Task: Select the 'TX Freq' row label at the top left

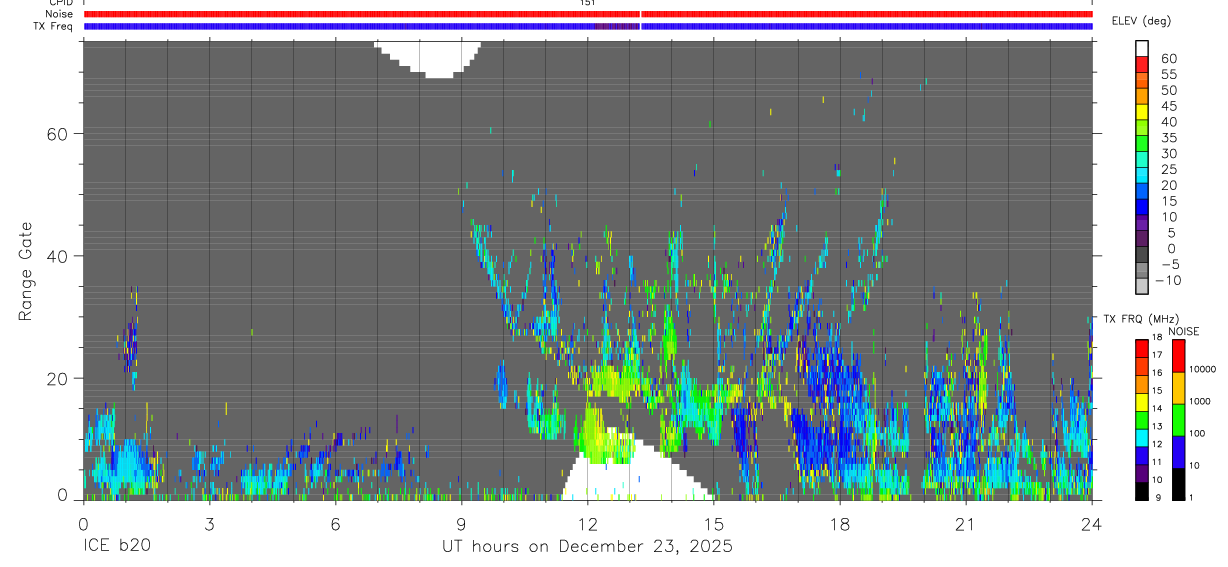Action: pyautogui.click(x=52, y=26)
